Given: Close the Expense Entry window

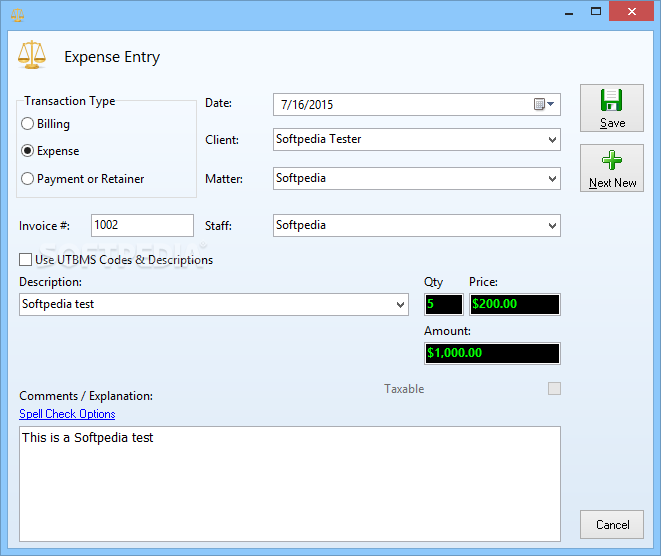Looking at the screenshot, I should point(631,11).
